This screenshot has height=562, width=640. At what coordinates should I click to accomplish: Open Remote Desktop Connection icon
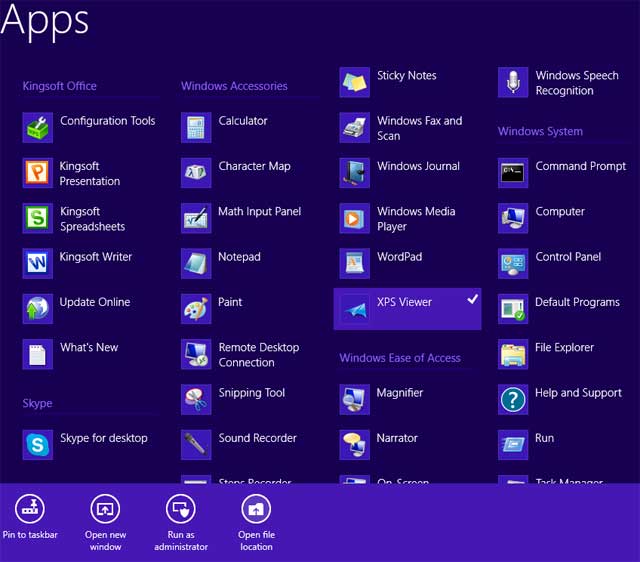[x=196, y=354]
